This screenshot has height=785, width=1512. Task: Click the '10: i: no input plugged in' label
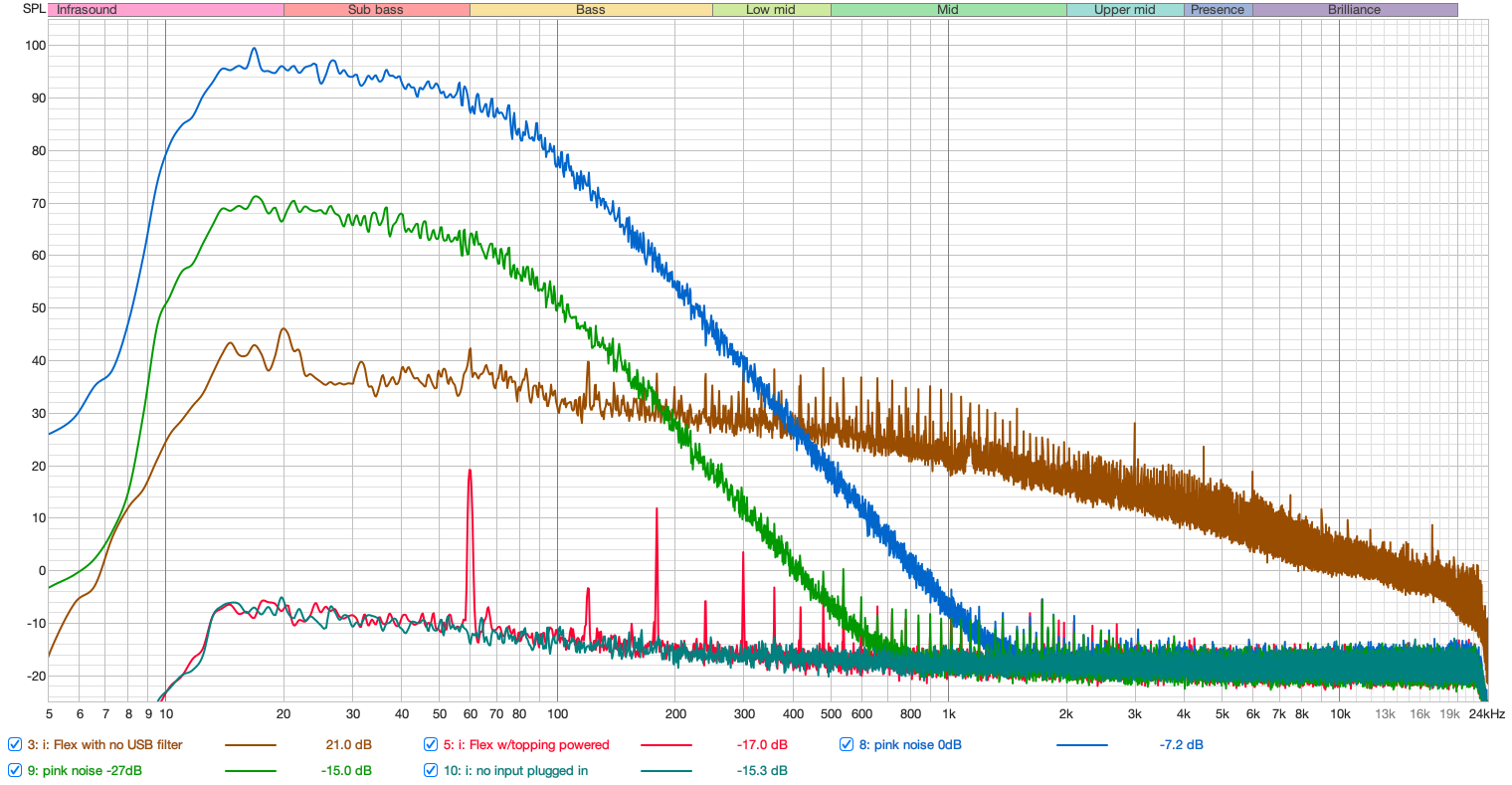tap(515, 770)
